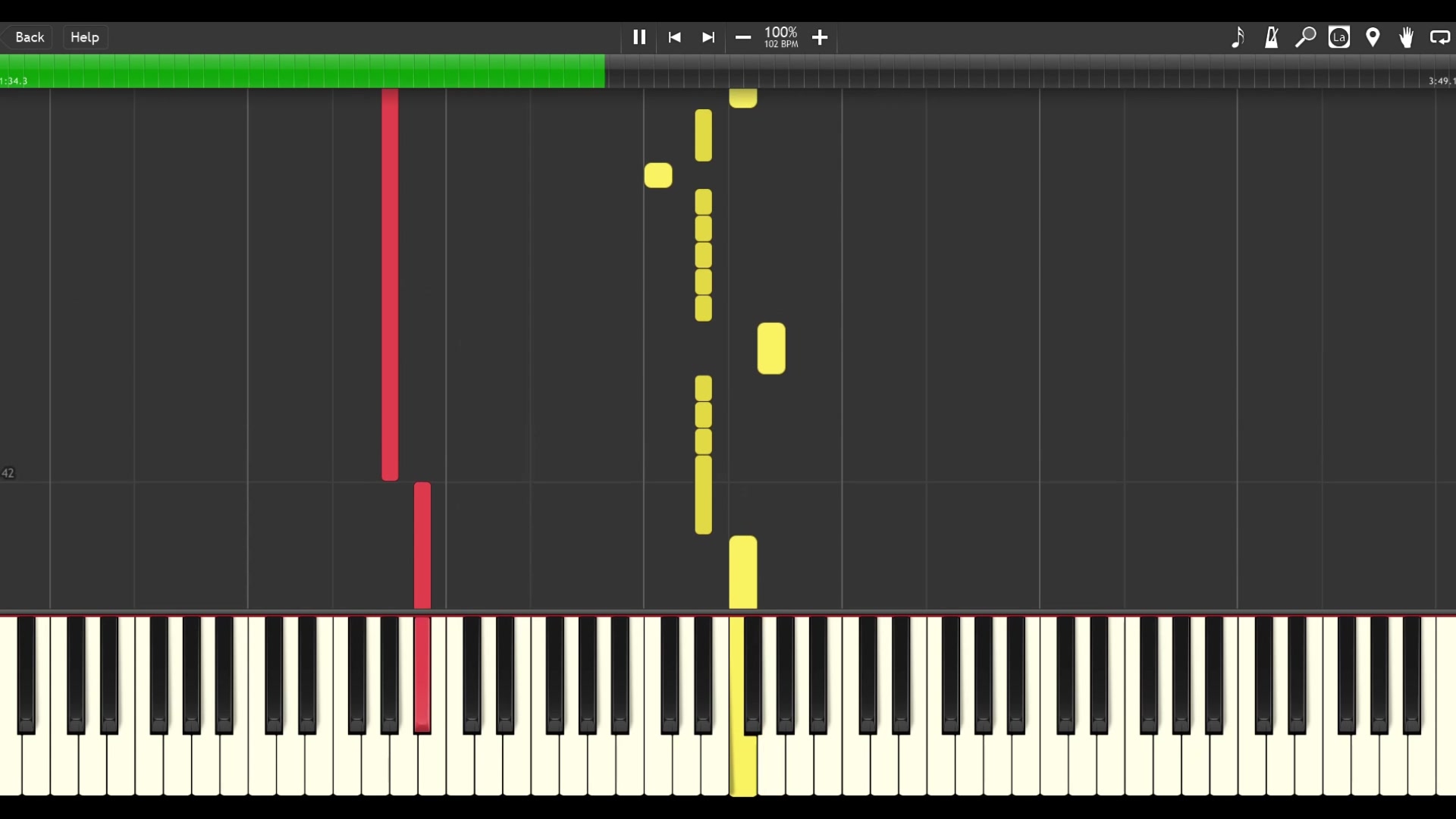Decrease playback speed with the minus button
Image resolution: width=1456 pixels, height=819 pixels.
[x=743, y=37]
